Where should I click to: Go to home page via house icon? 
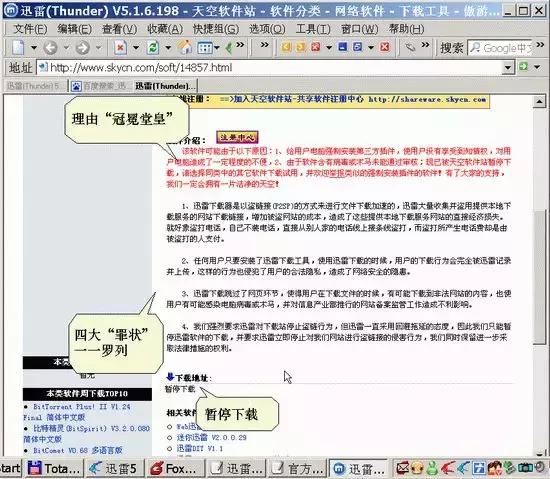click(x=185, y=47)
